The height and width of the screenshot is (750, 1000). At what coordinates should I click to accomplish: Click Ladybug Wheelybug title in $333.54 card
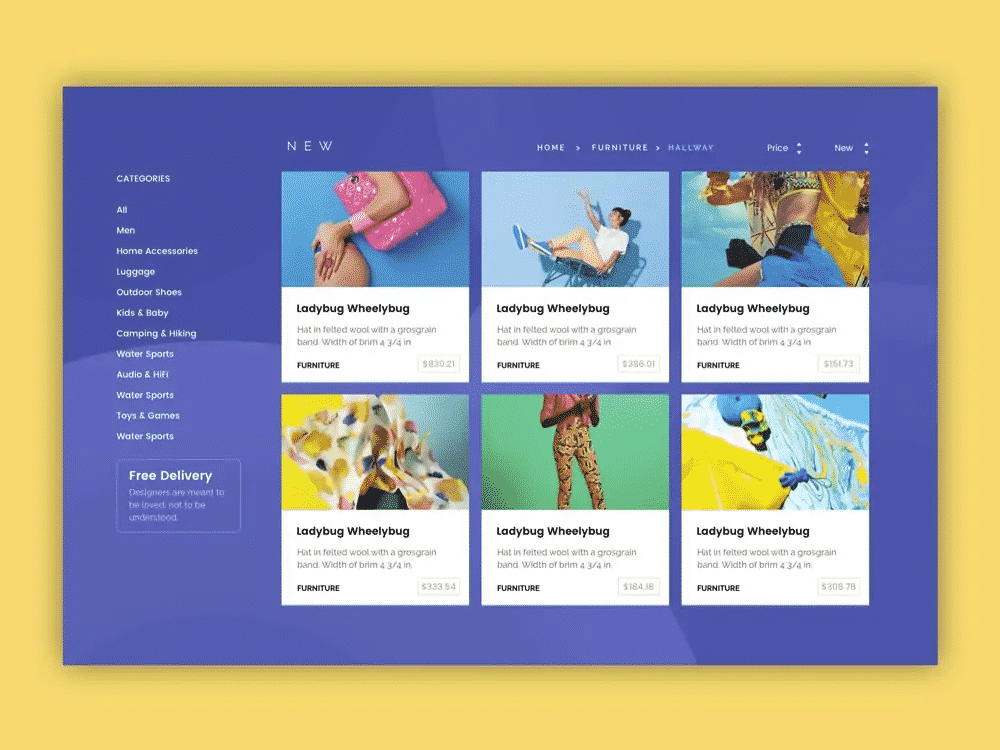(x=353, y=531)
